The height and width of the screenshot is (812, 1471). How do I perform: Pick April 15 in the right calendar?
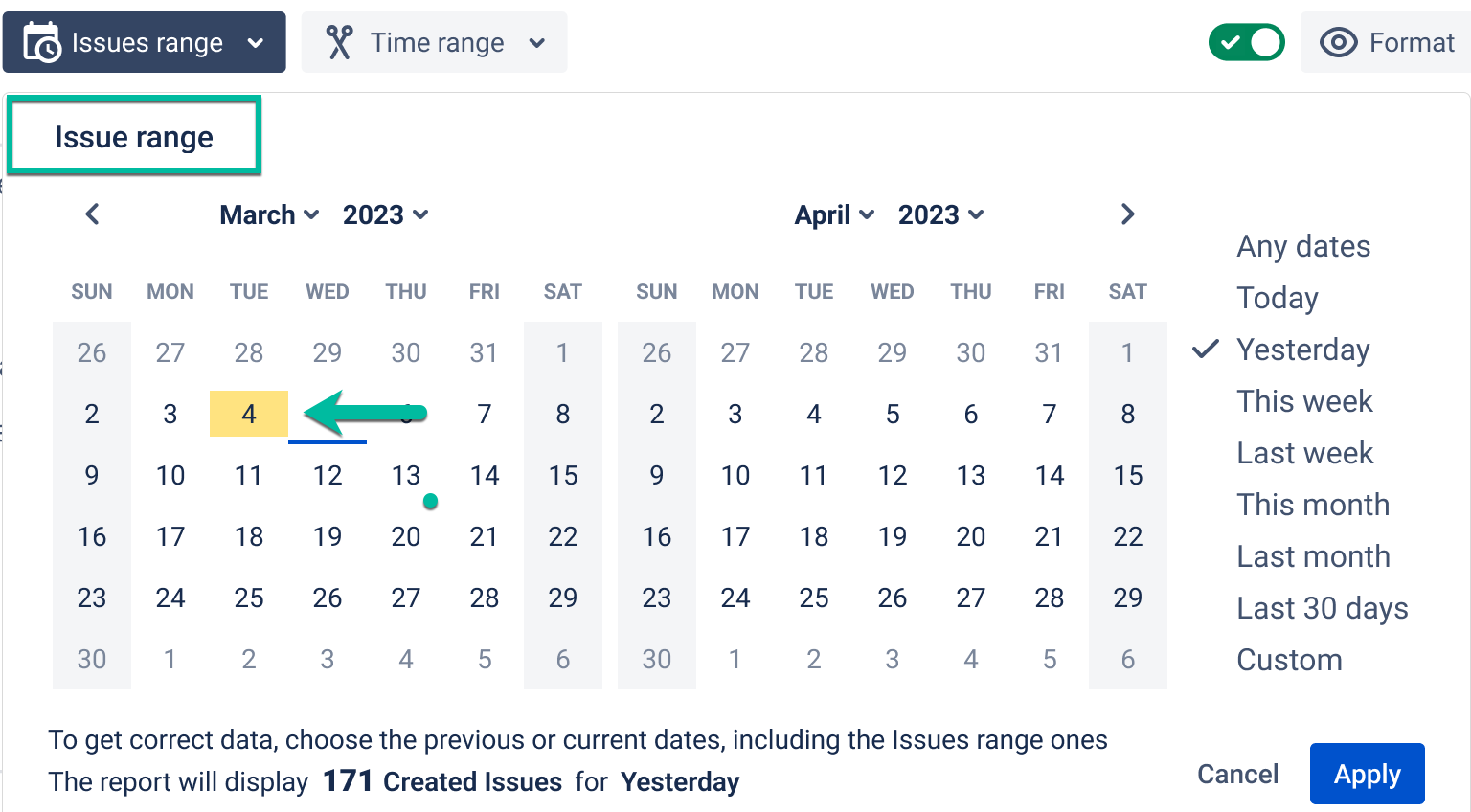(1127, 475)
